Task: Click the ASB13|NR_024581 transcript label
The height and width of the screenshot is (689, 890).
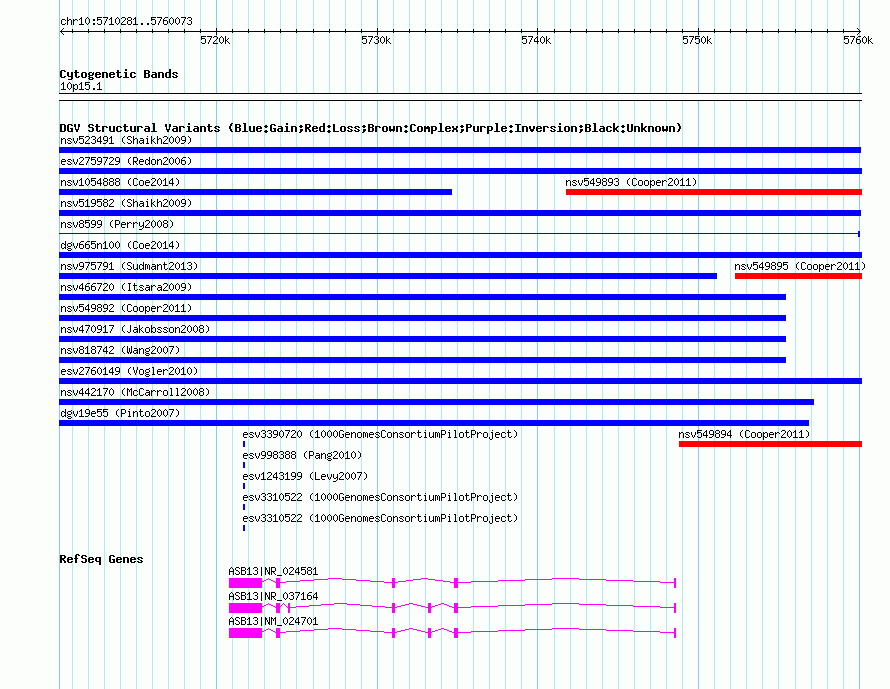Action: tap(273, 571)
